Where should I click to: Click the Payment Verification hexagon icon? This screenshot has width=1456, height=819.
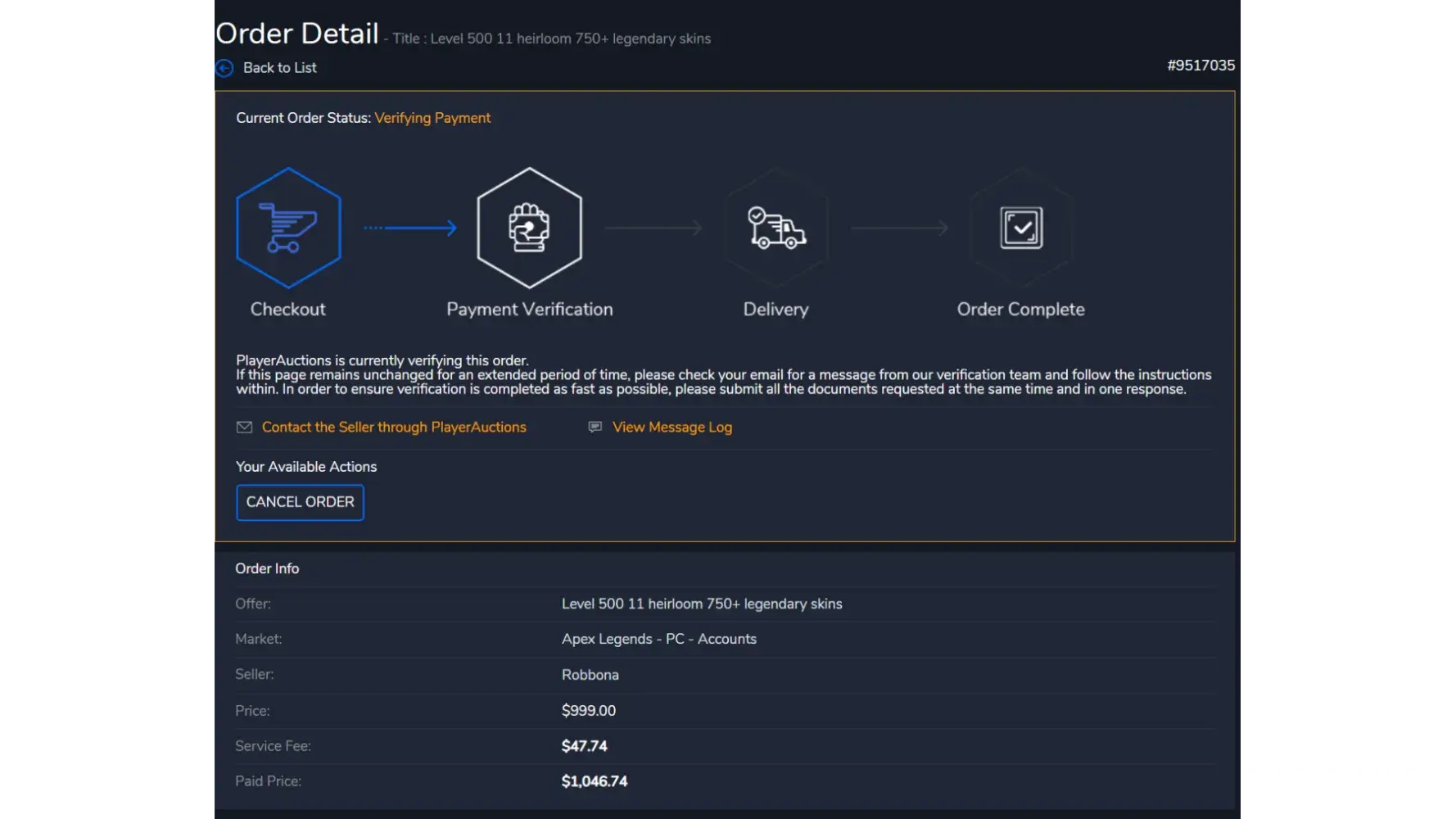point(529,228)
